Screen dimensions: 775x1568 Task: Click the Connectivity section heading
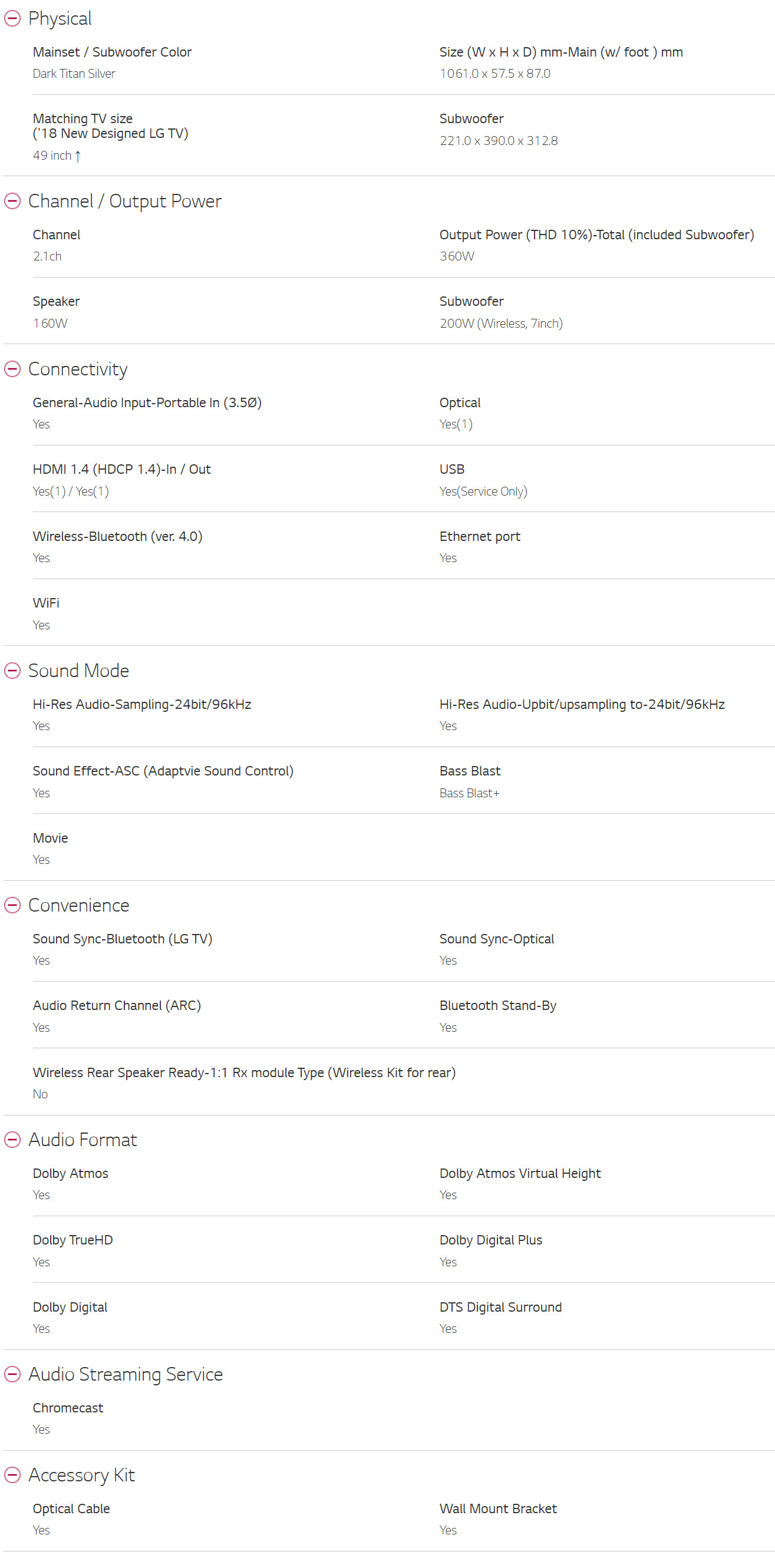(78, 369)
